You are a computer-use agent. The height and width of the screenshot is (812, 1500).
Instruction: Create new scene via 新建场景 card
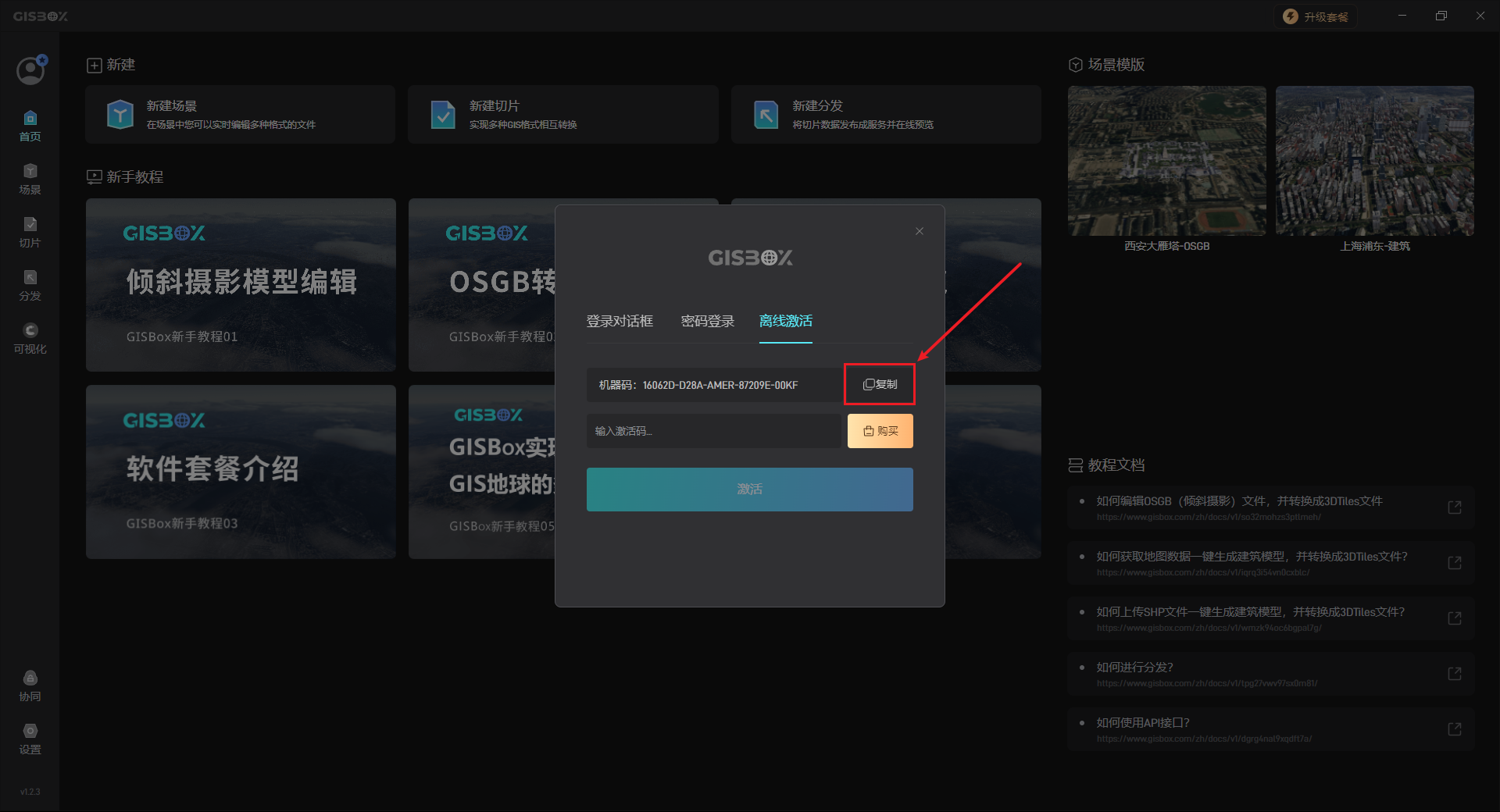coord(241,114)
